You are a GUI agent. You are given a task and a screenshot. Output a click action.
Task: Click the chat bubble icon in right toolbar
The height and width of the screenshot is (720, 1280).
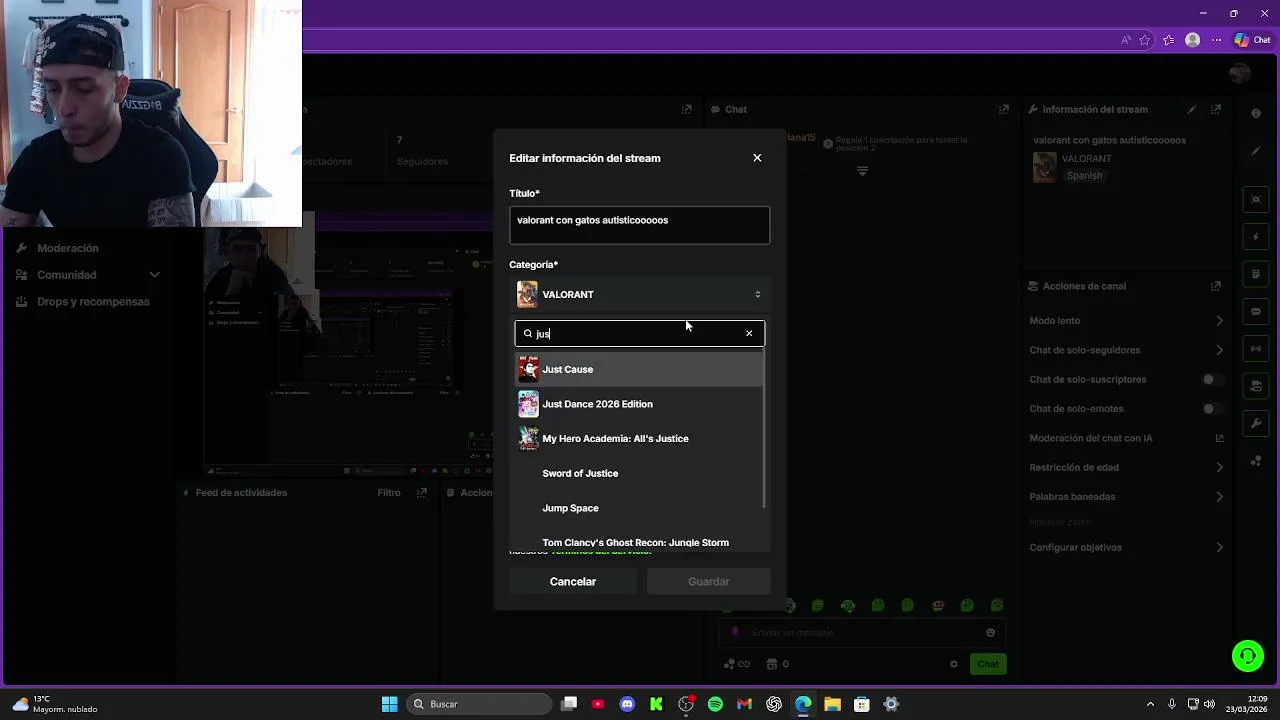tap(1256, 312)
